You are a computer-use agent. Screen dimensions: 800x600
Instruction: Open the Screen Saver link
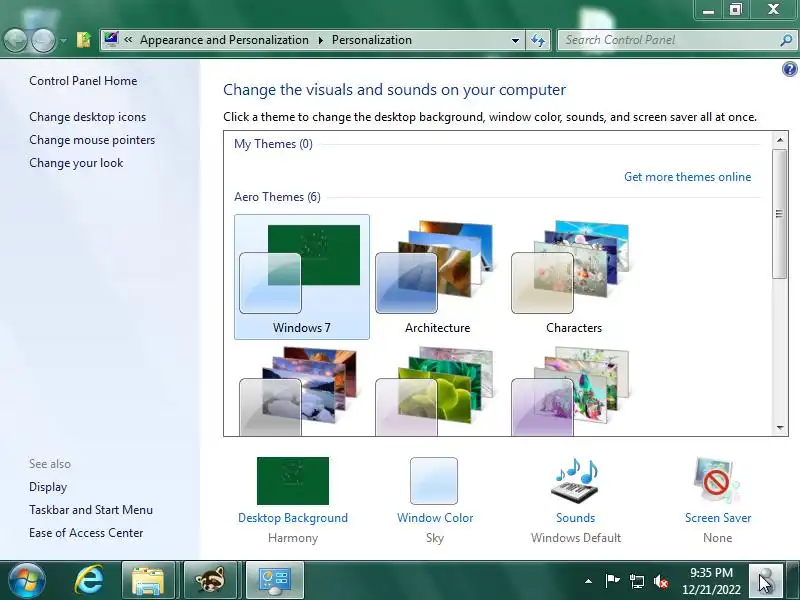tap(718, 518)
